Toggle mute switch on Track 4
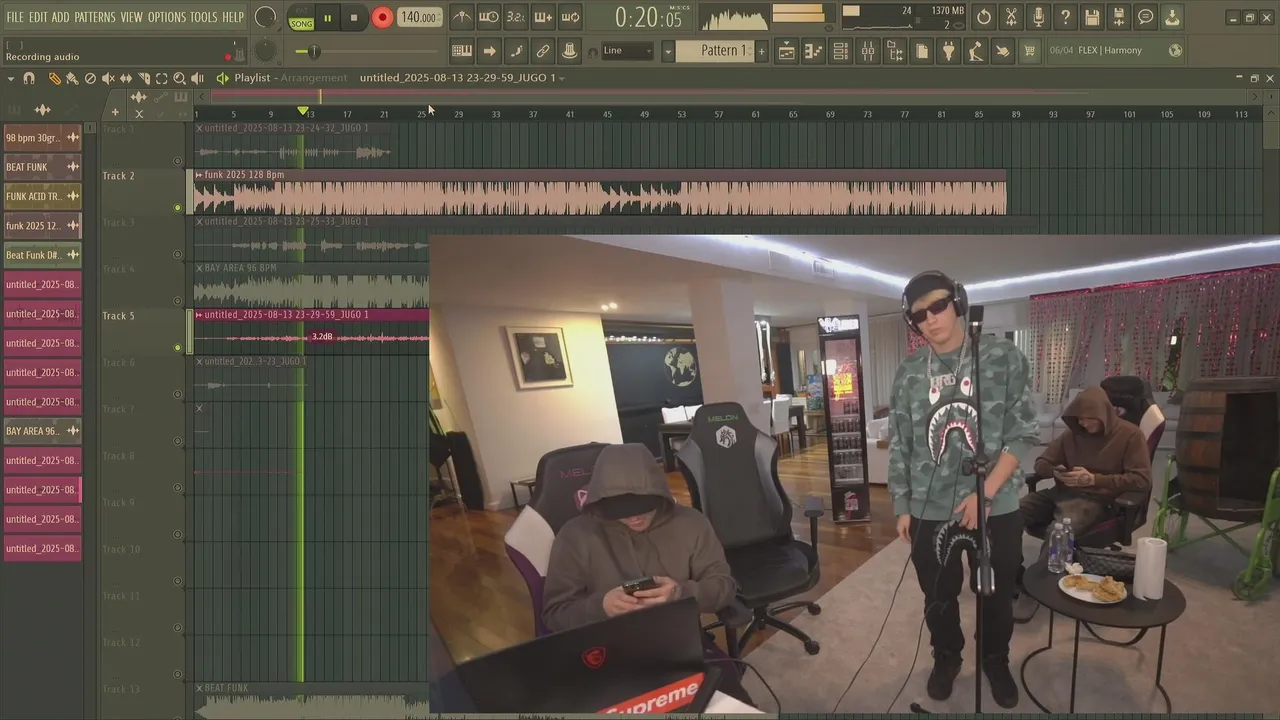Screen dimensions: 1280x720 (x=178, y=301)
